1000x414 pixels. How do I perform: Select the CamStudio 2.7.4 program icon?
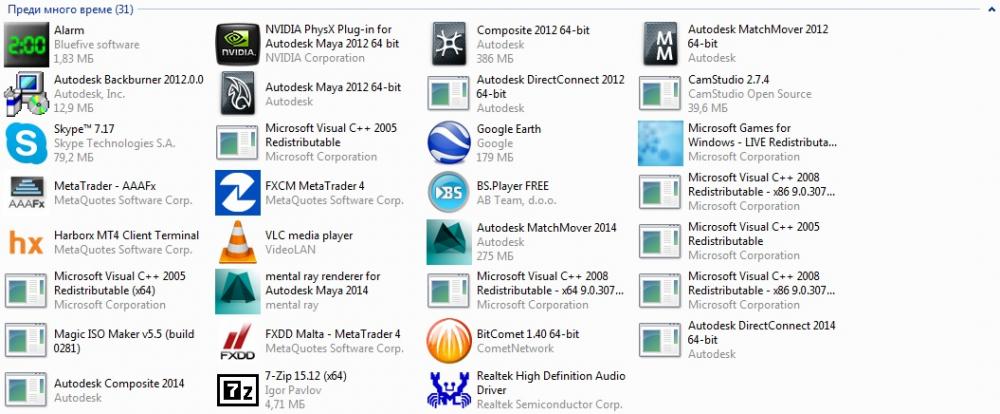[x=661, y=94]
